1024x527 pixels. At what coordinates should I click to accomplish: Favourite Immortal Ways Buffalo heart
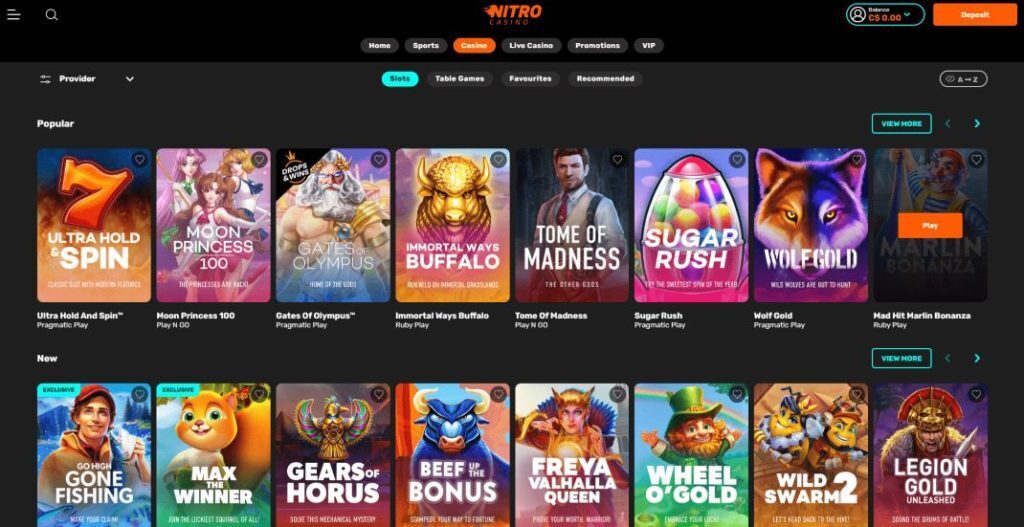[498, 160]
